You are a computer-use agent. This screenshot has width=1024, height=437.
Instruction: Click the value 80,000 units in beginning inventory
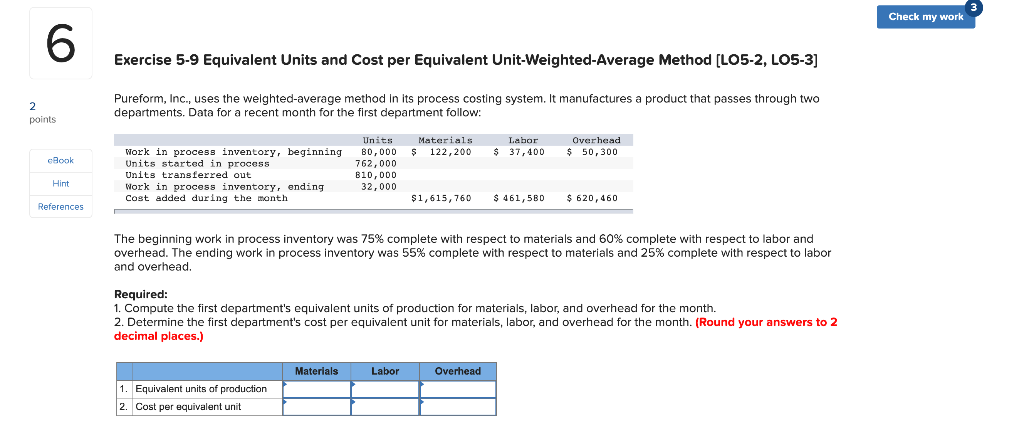379,152
